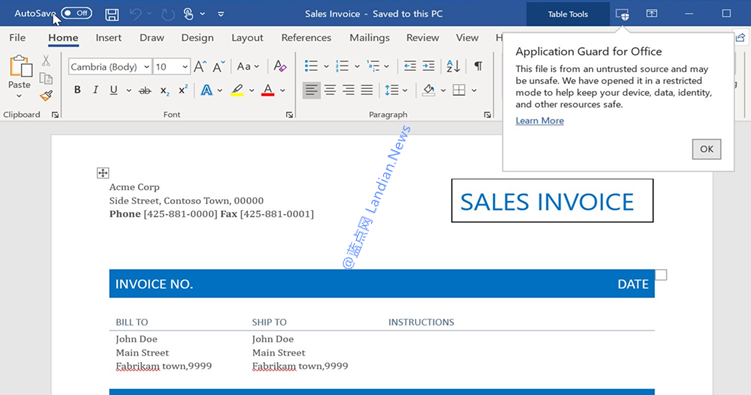Click Text Effects glowing A icon
Screen dimensions: 751x395
point(206,90)
